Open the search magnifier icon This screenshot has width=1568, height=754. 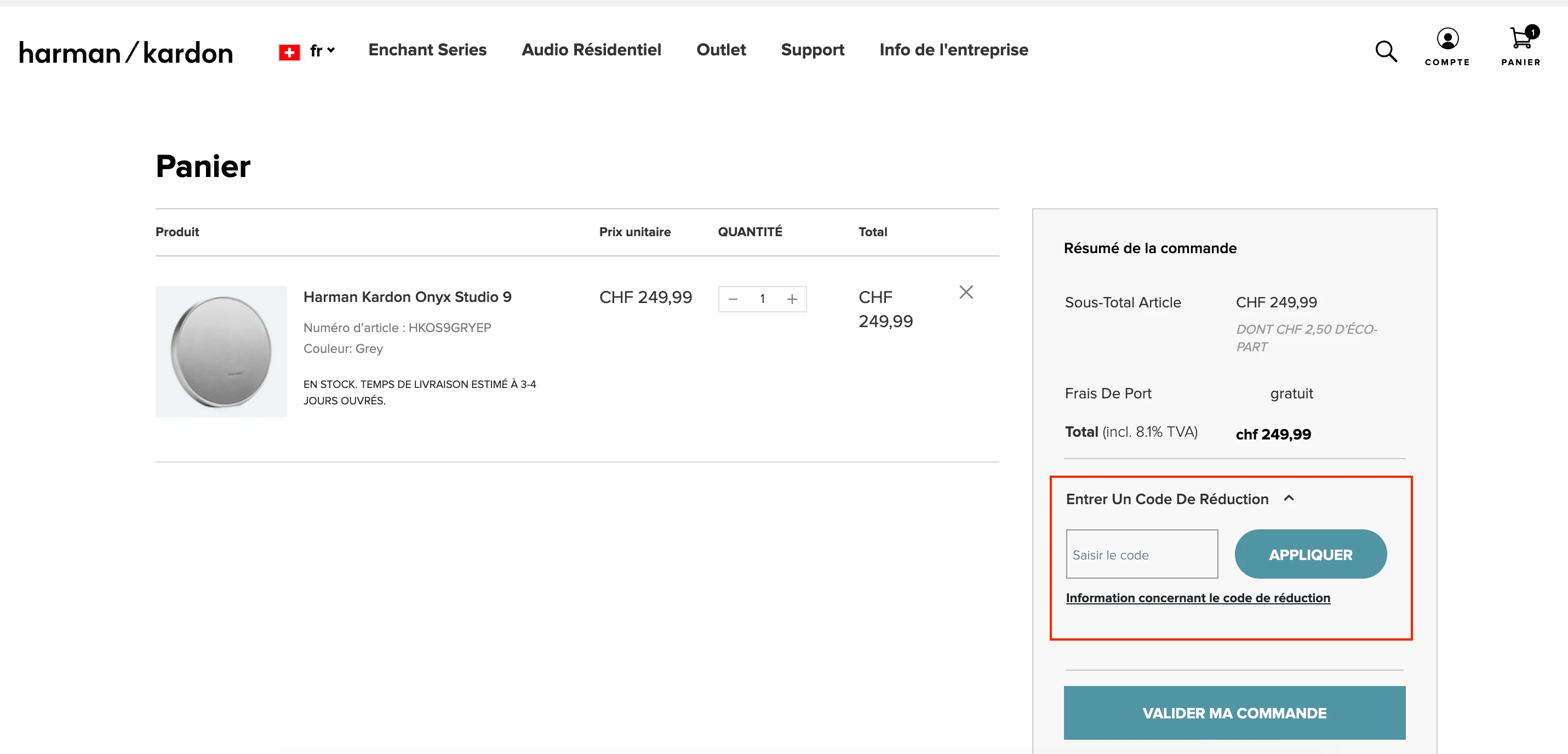pos(1386,51)
